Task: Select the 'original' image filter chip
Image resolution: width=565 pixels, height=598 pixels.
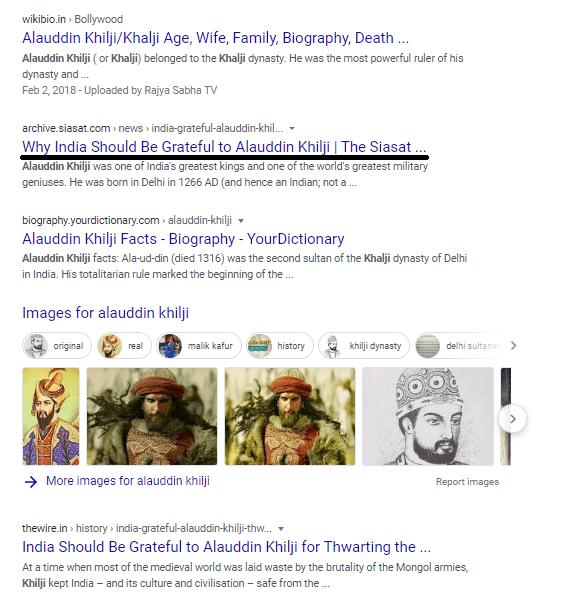Action: tap(57, 346)
